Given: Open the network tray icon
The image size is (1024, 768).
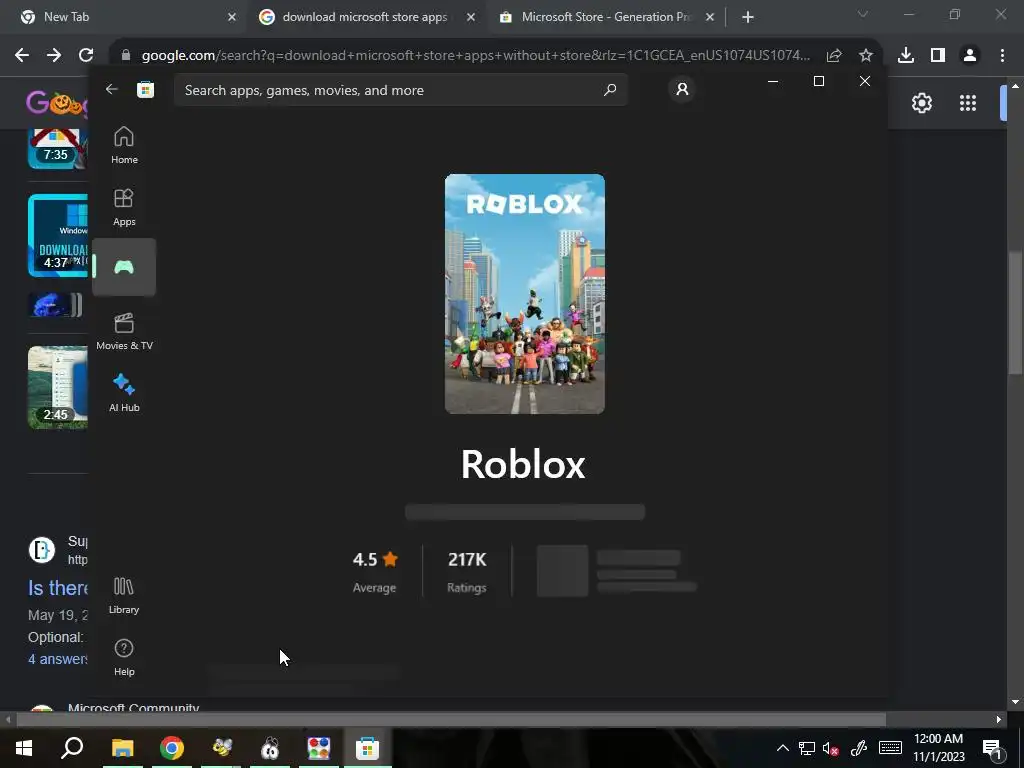Looking at the screenshot, I should click(807, 748).
